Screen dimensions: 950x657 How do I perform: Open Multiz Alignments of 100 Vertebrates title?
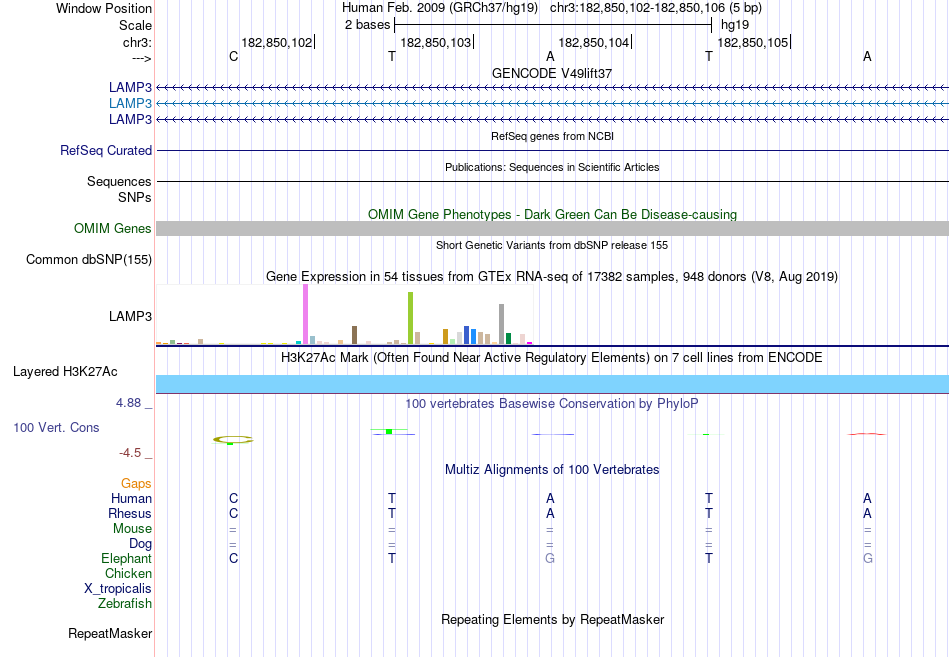point(552,470)
